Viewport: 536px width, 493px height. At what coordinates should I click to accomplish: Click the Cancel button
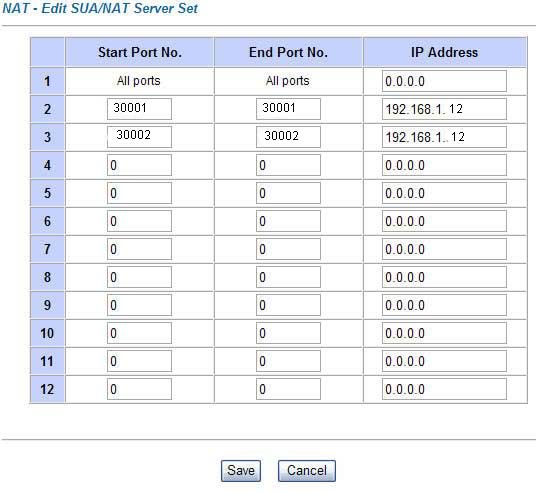[x=307, y=471]
